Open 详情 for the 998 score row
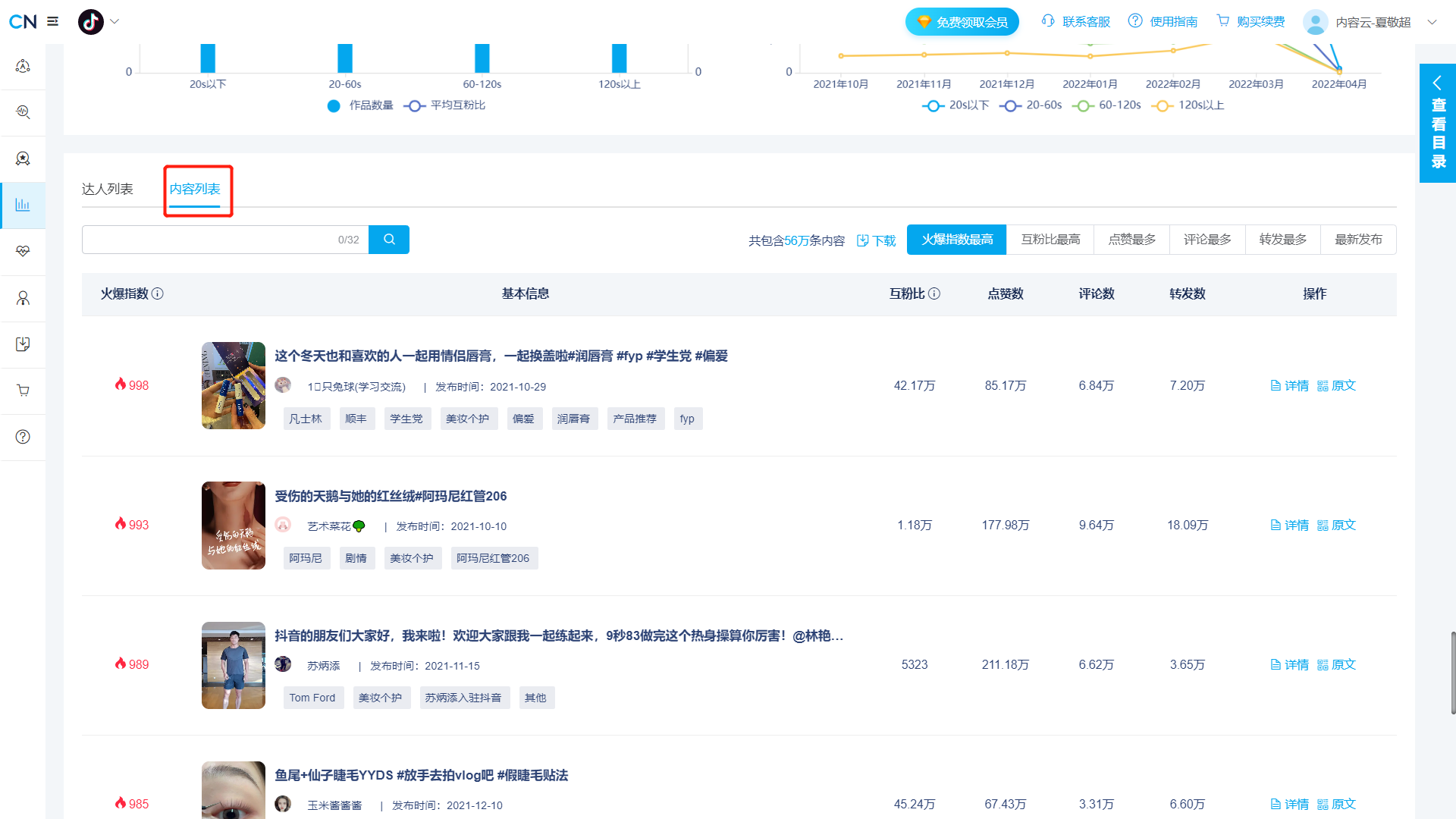 (1290, 386)
